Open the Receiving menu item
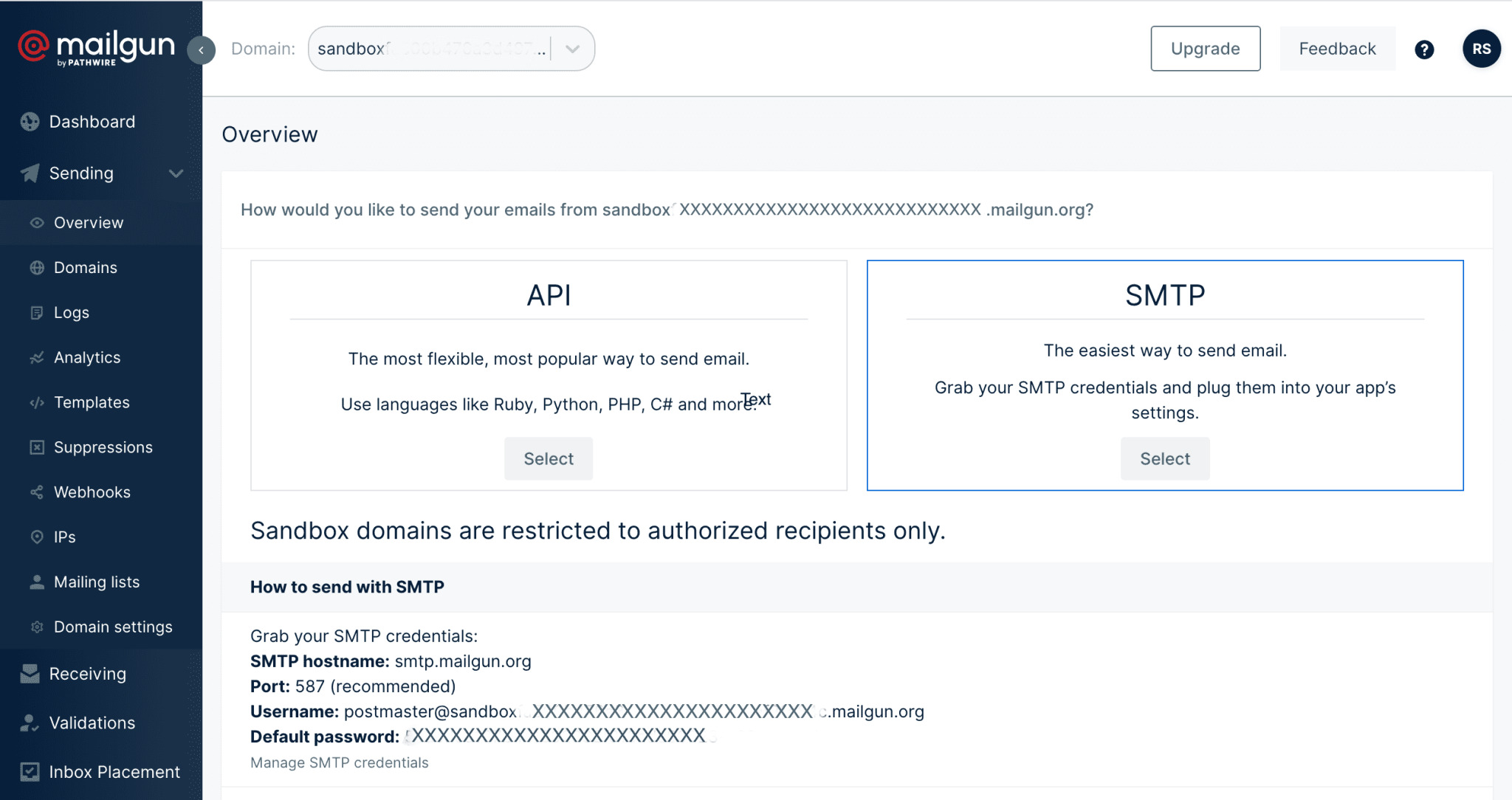 coord(88,673)
